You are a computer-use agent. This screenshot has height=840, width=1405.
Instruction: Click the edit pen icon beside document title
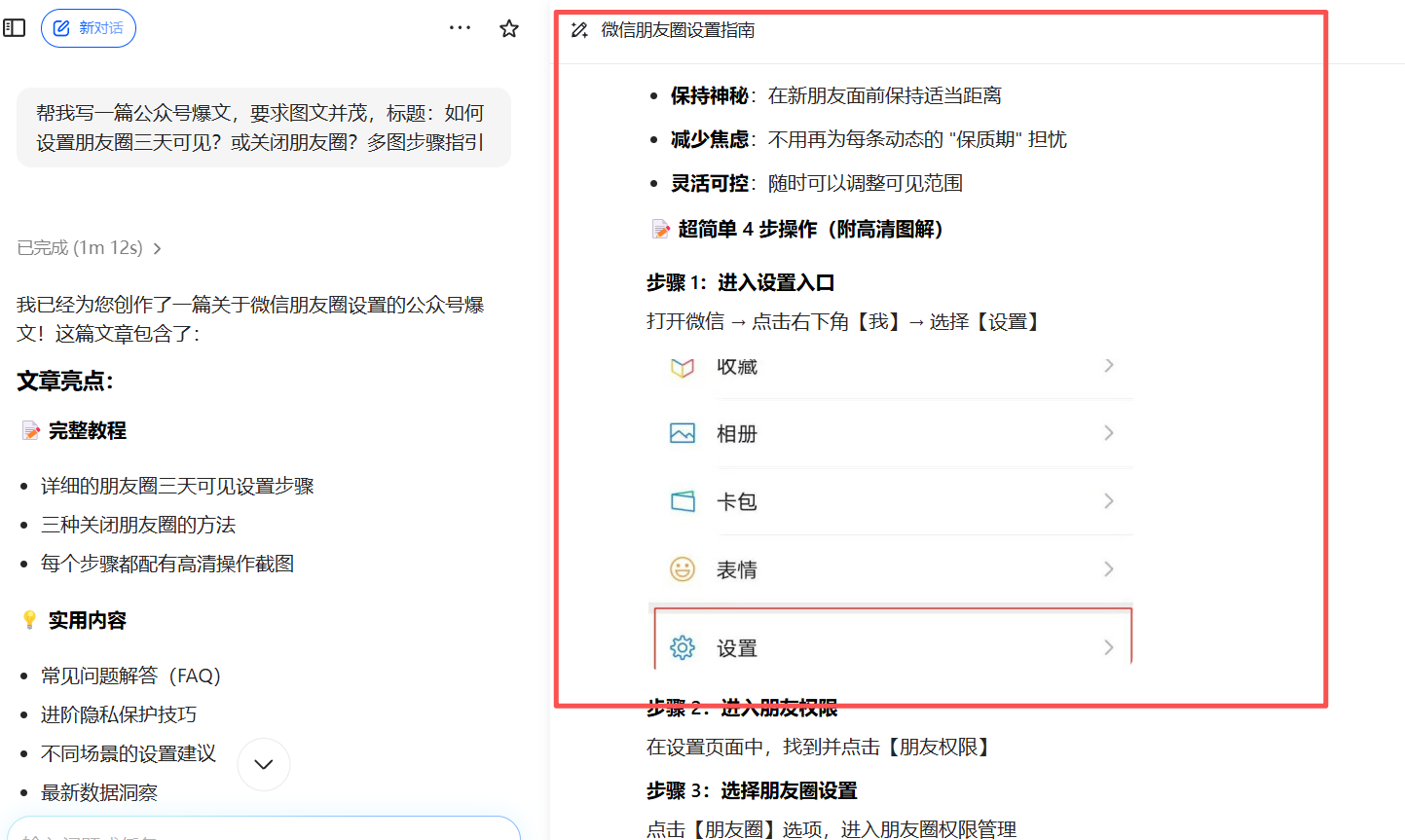pos(581,30)
